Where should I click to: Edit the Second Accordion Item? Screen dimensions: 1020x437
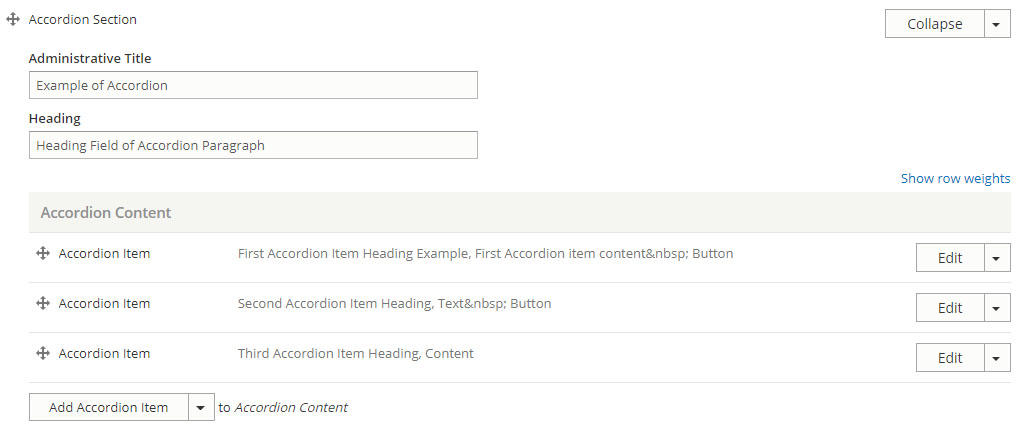pyautogui.click(x=950, y=308)
